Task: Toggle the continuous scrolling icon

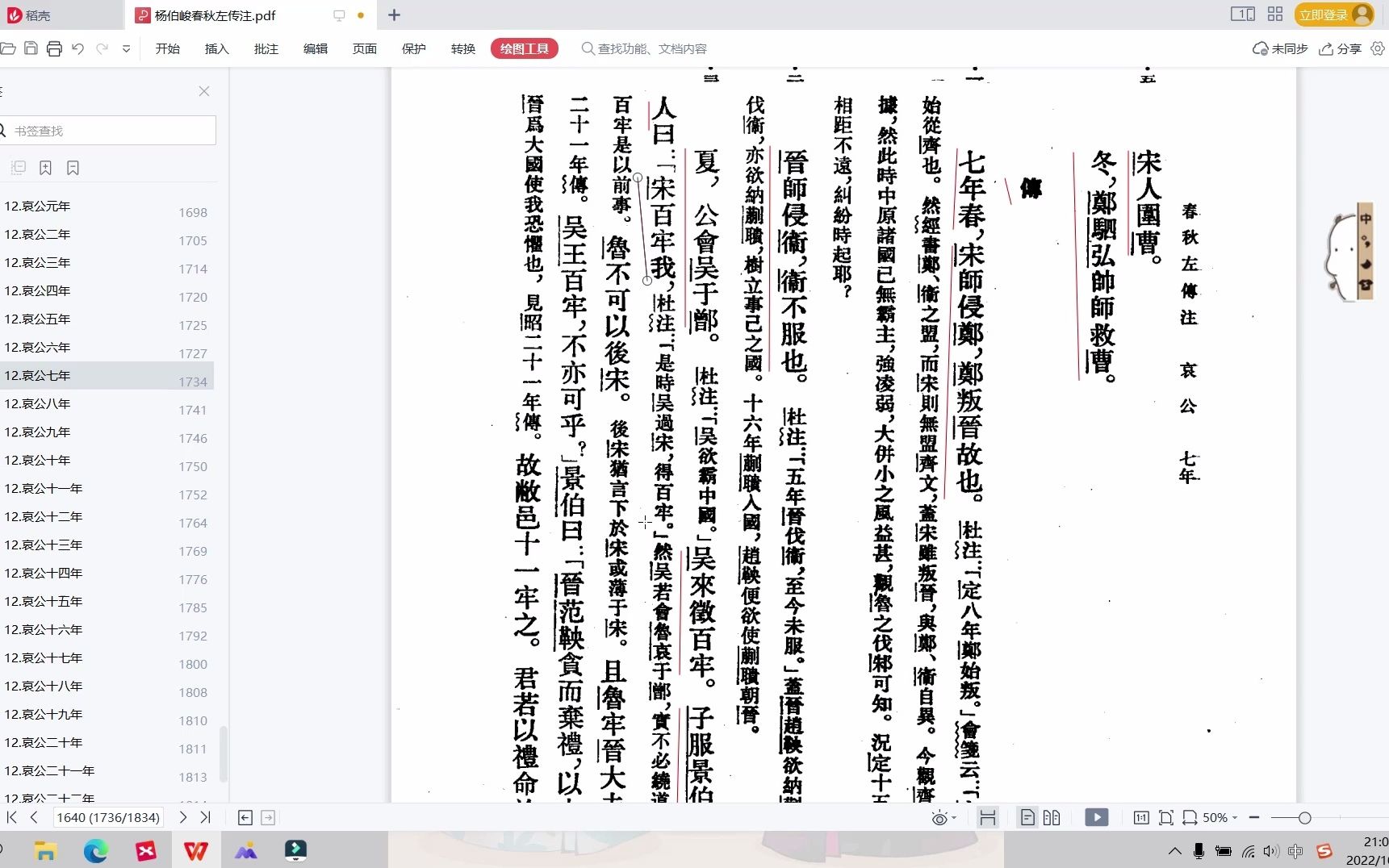Action: pos(987,817)
